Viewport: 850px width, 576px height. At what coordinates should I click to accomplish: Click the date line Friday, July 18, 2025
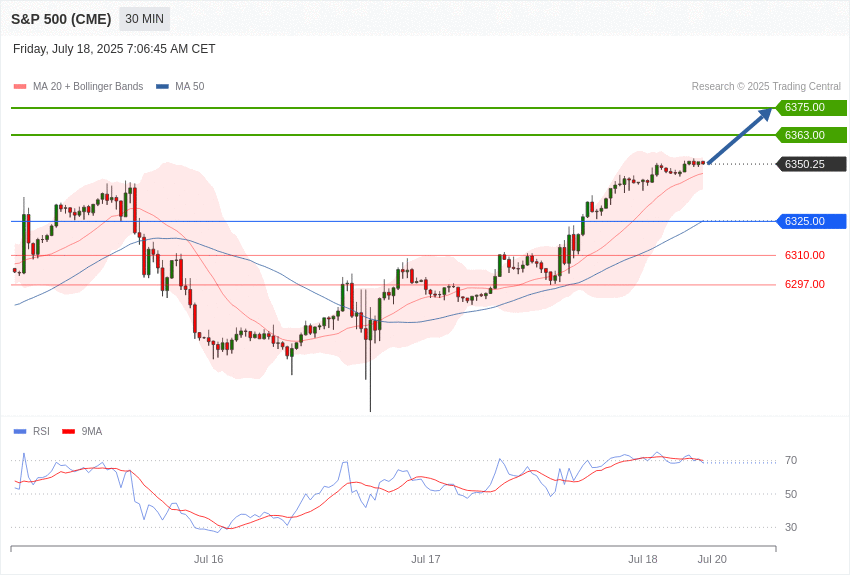point(114,49)
